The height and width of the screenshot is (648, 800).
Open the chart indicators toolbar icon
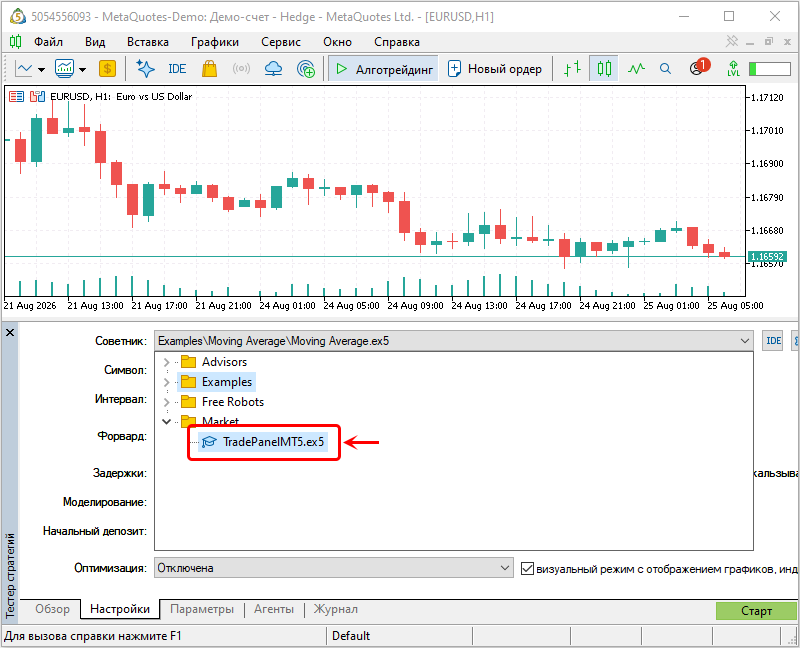click(65, 69)
